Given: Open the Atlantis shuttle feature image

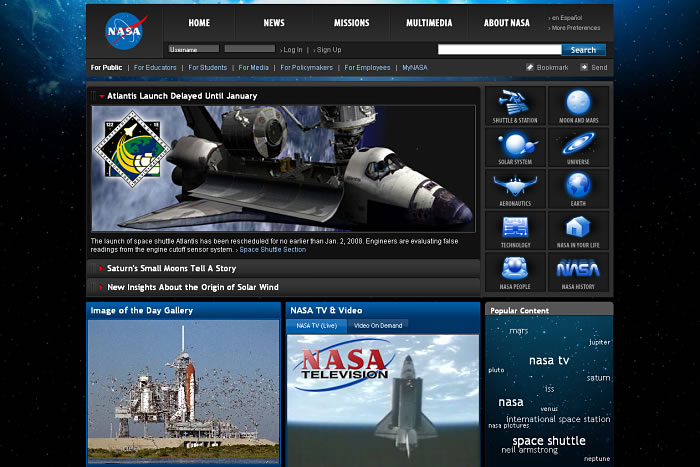Looking at the screenshot, I should click(283, 168).
